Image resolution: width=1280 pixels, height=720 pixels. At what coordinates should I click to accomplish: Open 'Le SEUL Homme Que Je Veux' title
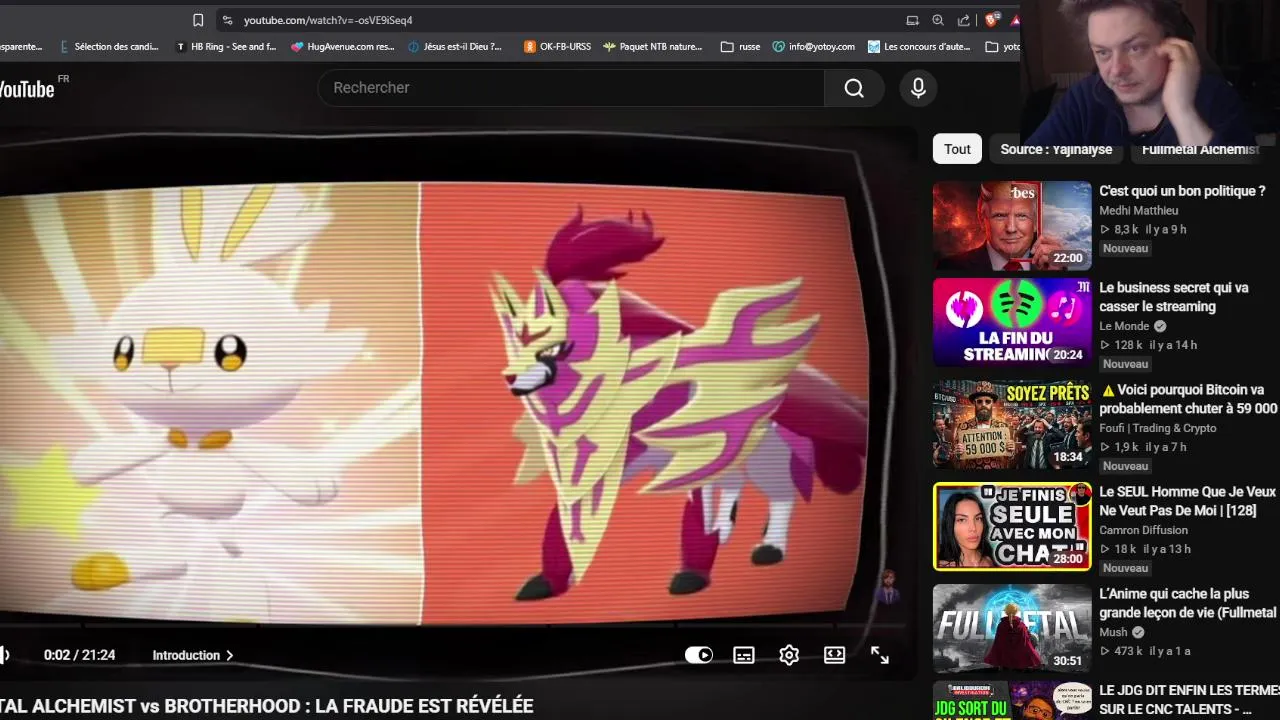[1188, 501]
